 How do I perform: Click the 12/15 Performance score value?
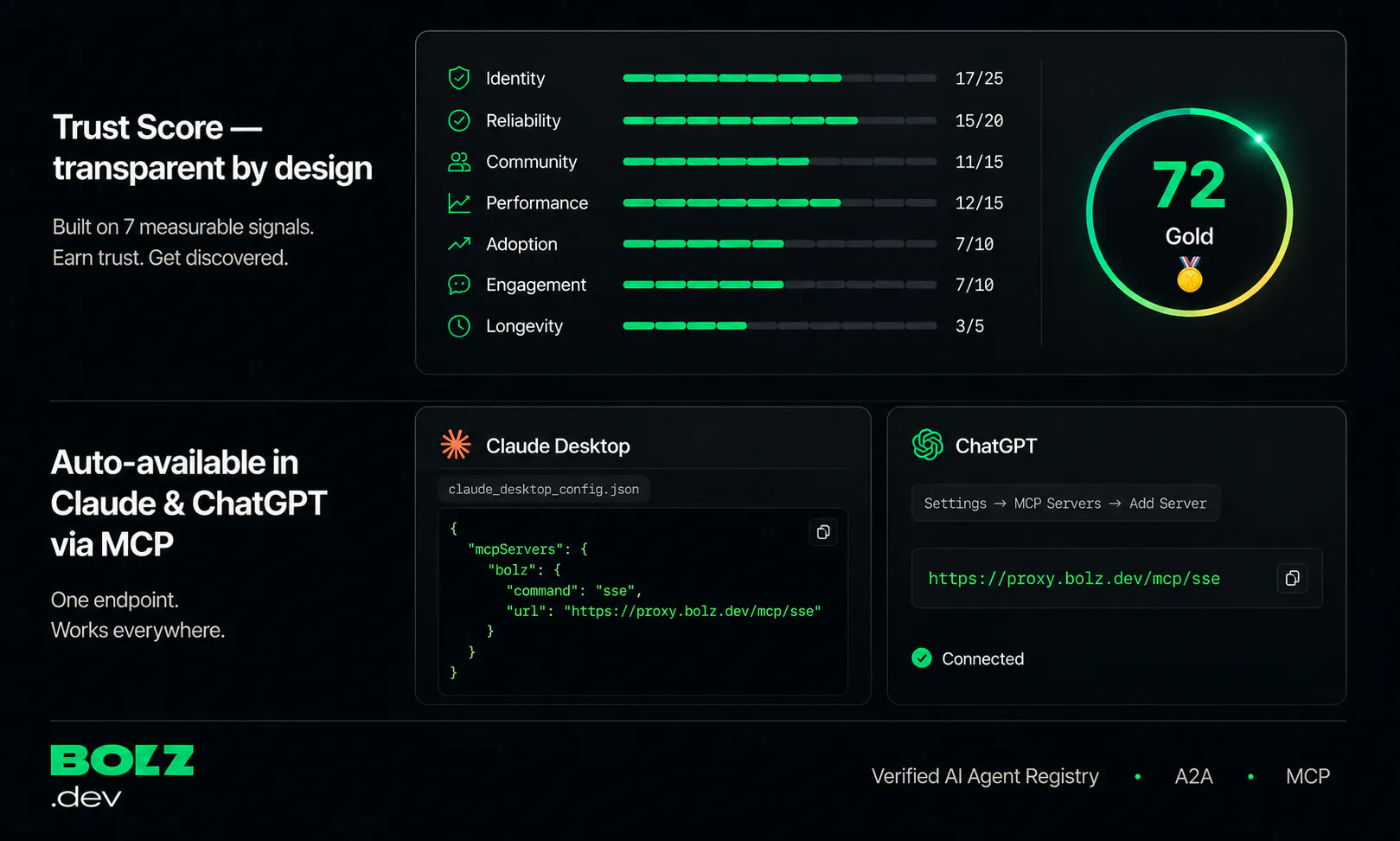[x=979, y=203]
